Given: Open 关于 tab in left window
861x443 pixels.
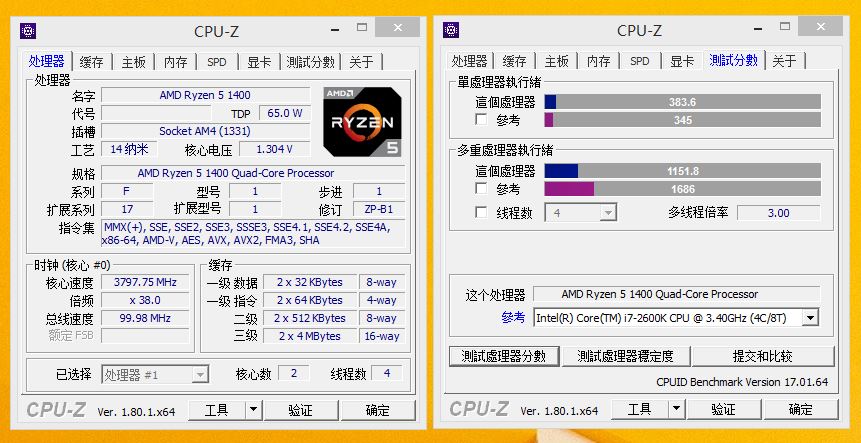Looking at the screenshot, I should click(x=361, y=62).
